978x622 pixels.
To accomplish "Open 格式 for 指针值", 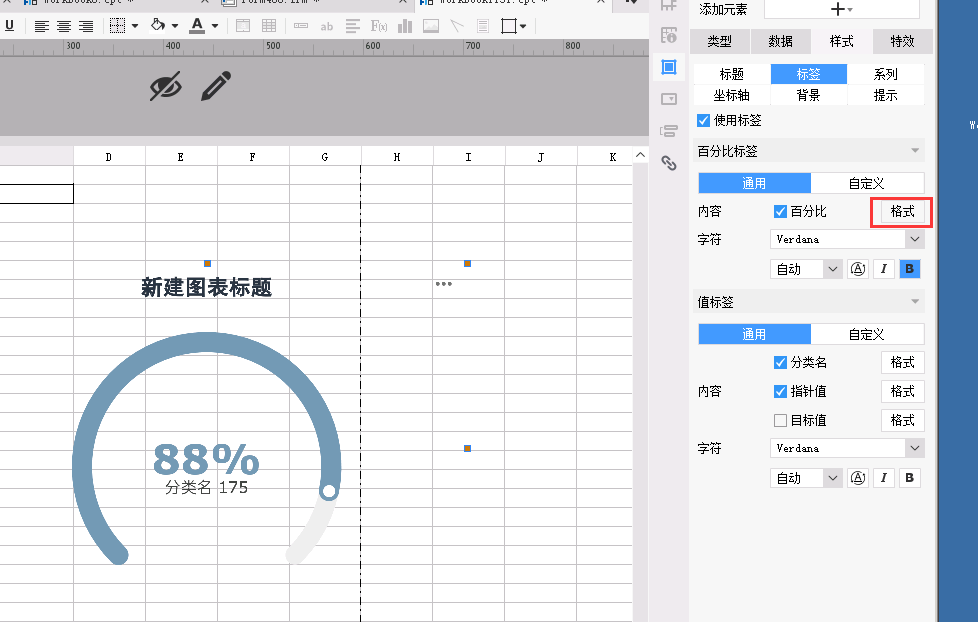I will pyautogui.click(x=903, y=391).
